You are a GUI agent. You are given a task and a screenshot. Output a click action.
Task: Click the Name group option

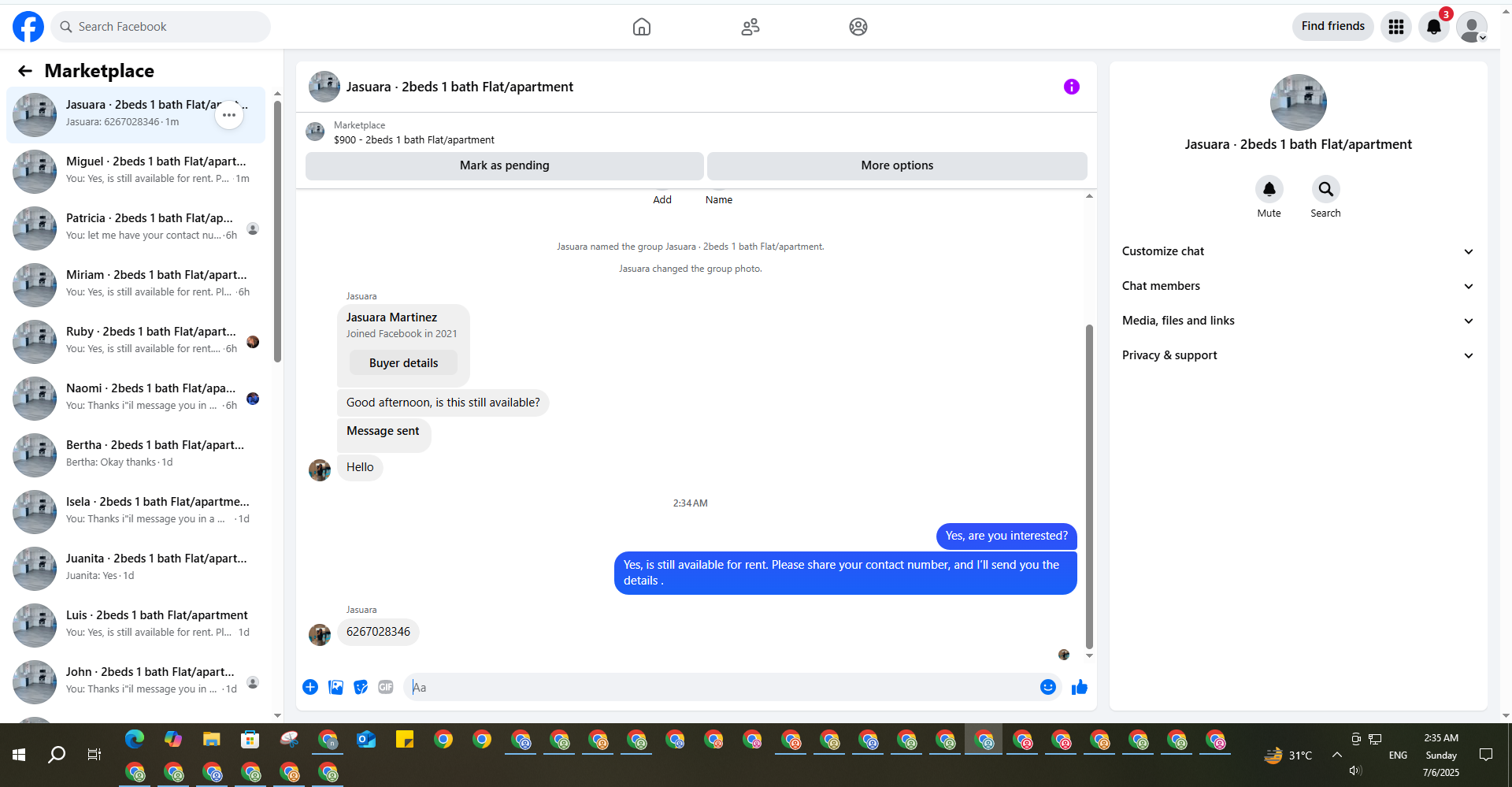tap(719, 199)
